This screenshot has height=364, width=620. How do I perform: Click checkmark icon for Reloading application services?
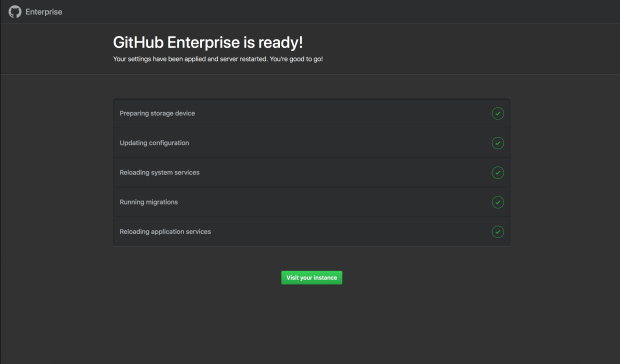[498, 232]
